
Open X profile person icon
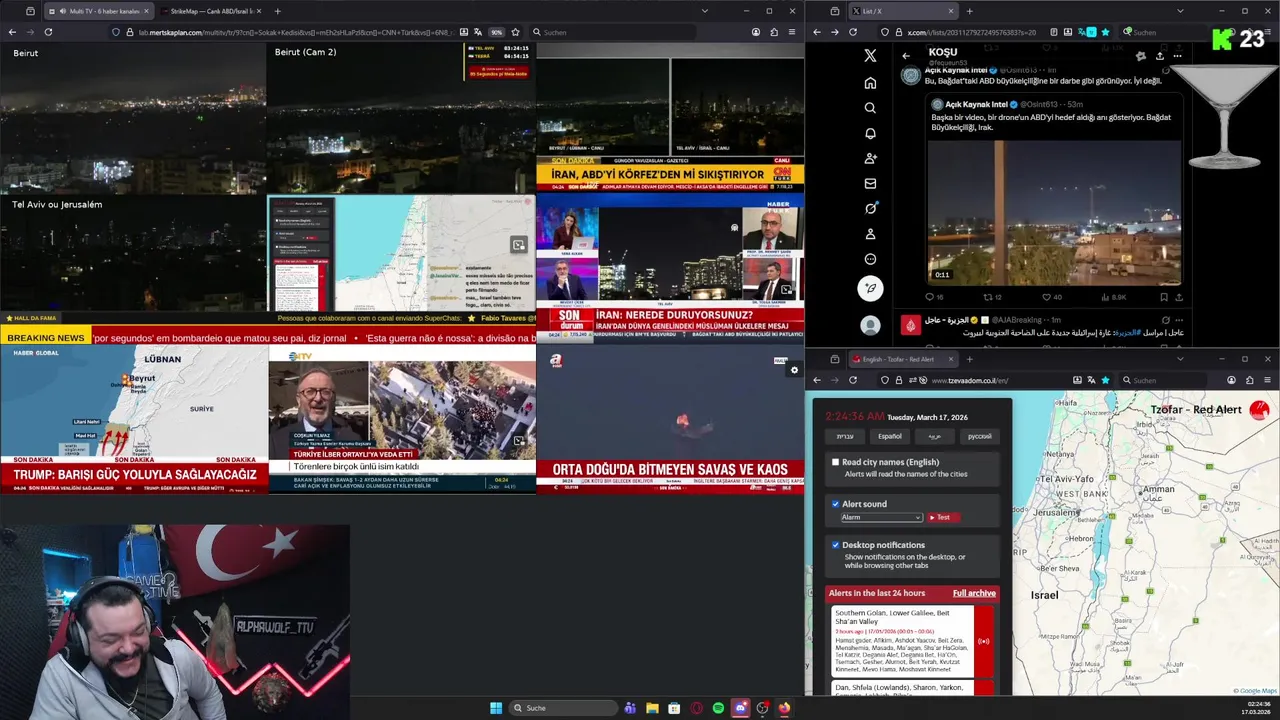tap(870, 234)
